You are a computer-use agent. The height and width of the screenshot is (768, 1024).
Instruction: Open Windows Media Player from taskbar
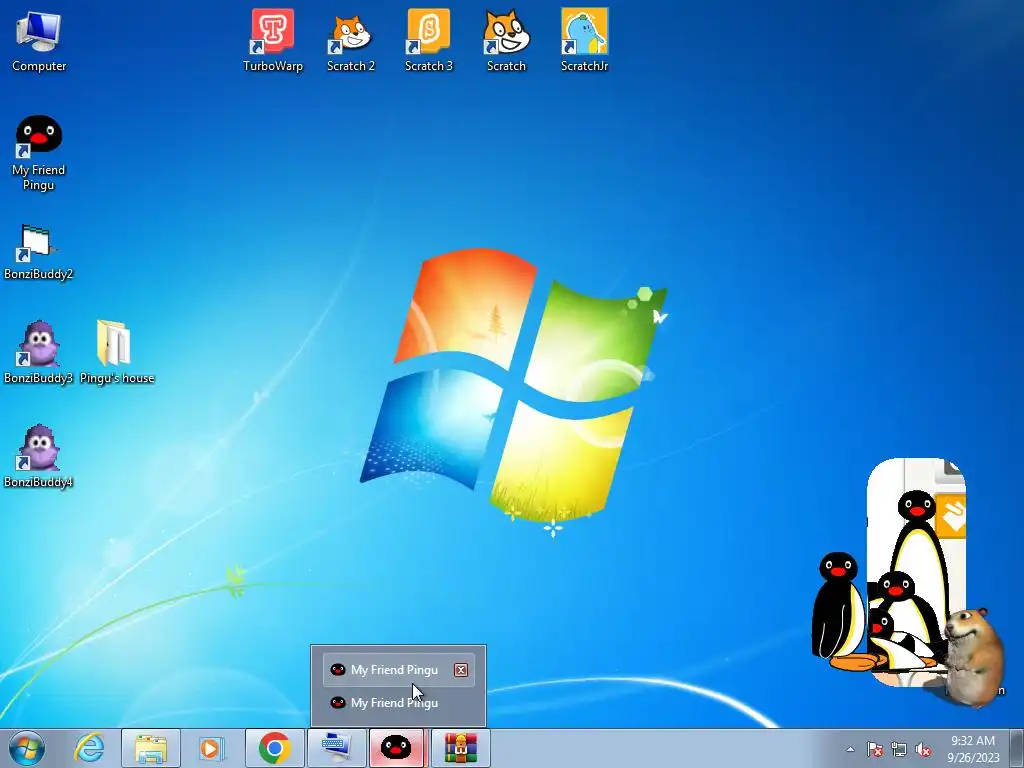coord(210,748)
